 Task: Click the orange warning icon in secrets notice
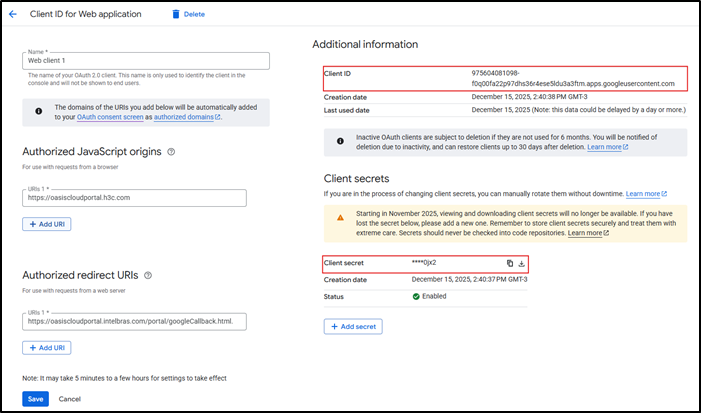tap(340, 218)
